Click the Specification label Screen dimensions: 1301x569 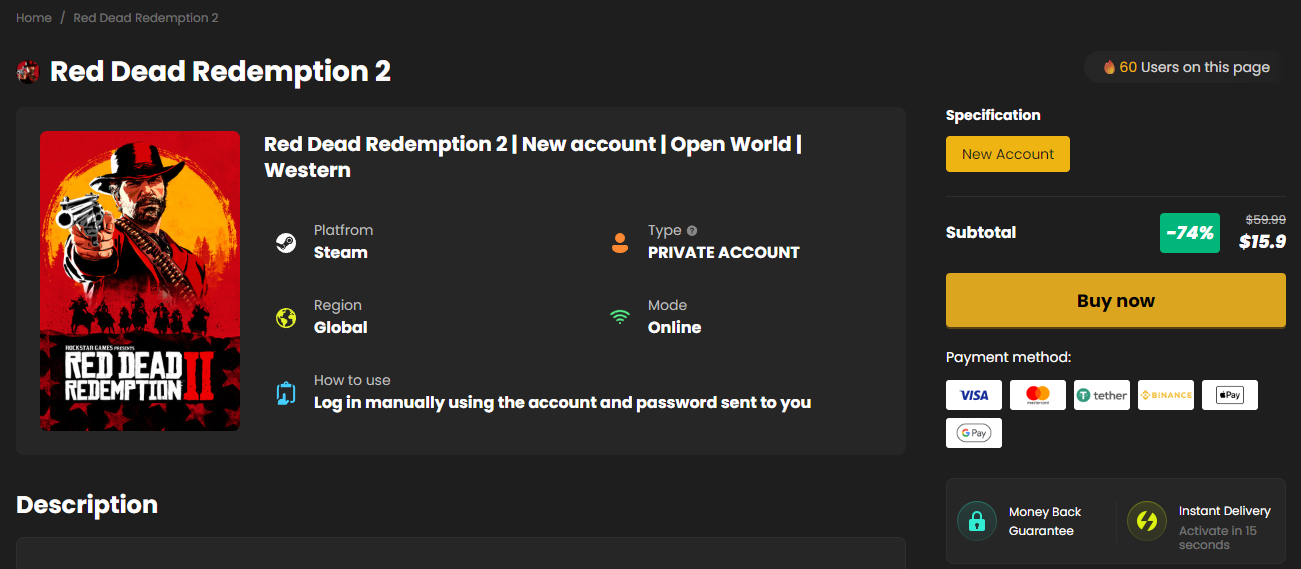point(993,115)
